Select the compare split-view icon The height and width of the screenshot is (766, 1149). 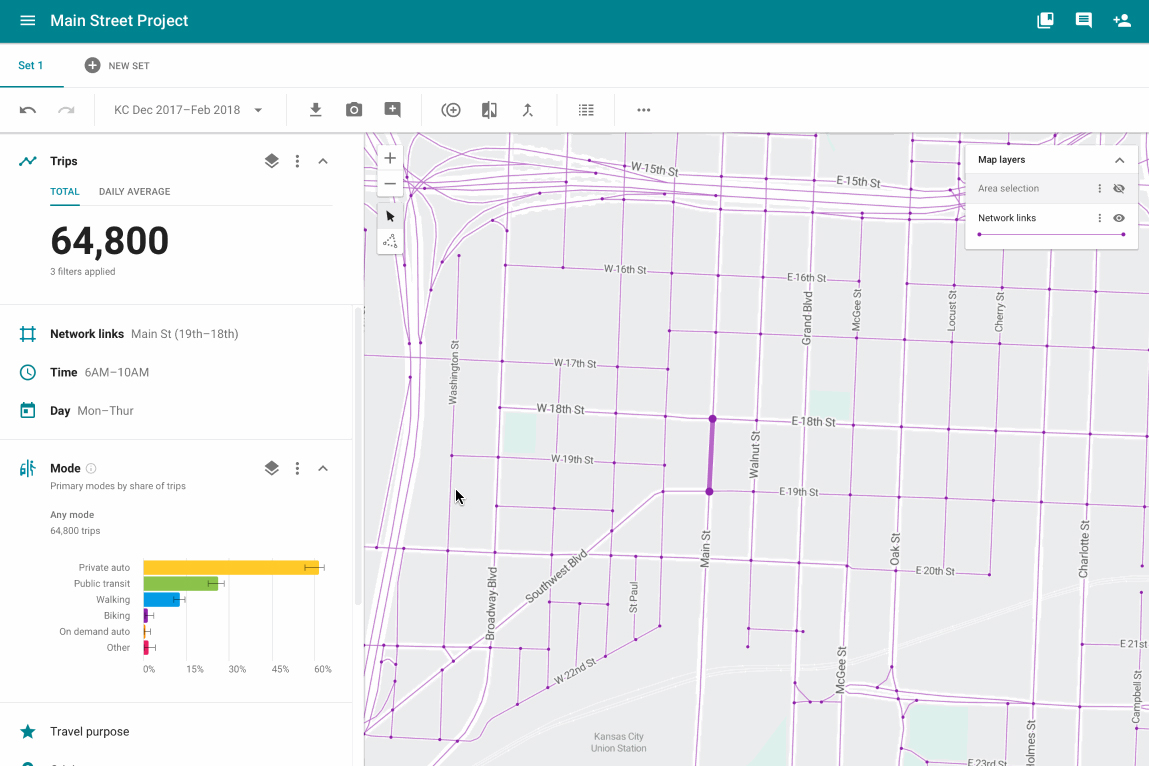point(489,110)
